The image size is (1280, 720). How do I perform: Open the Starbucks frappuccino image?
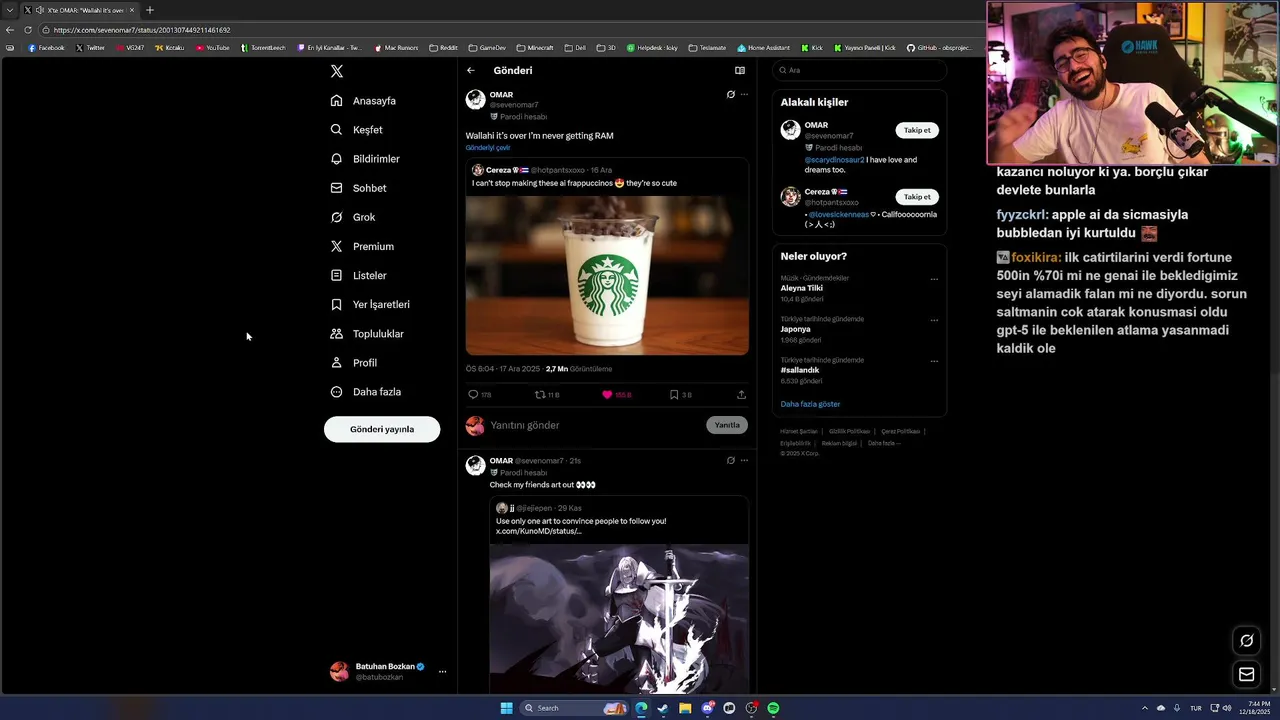[607, 275]
